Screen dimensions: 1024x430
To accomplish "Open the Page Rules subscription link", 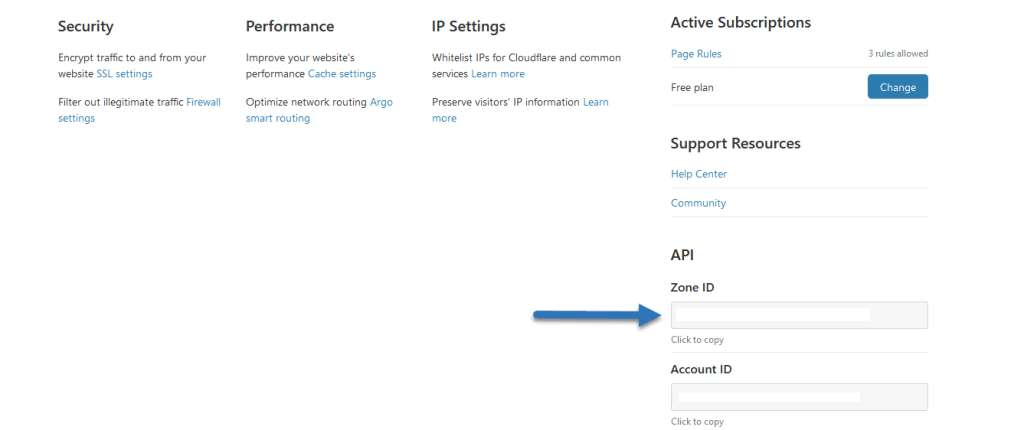I will (696, 54).
